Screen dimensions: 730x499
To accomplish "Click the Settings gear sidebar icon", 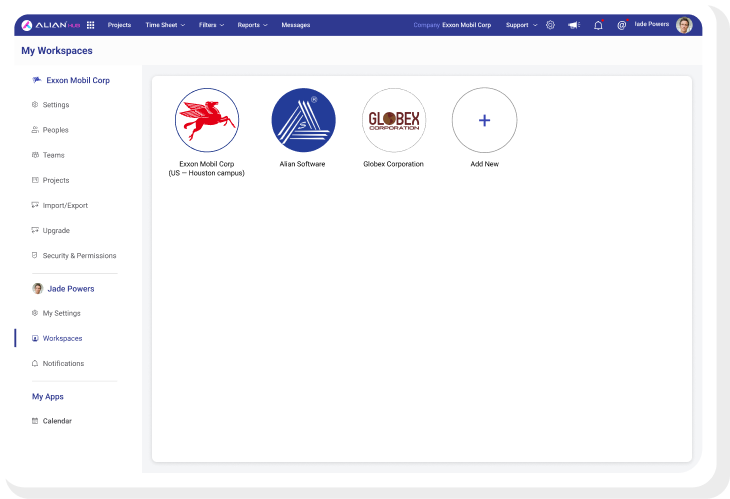I will (35, 105).
